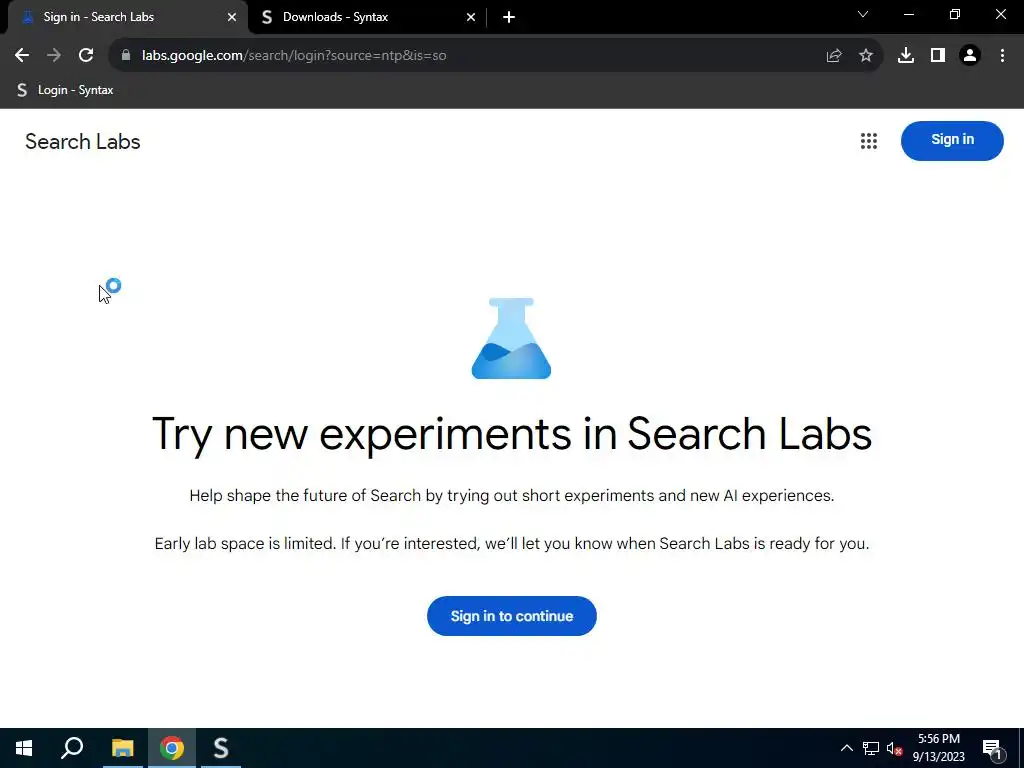Close the Downloads - Syntax tab
This screenshot has height=768, width=1024.
pos(471,17)
